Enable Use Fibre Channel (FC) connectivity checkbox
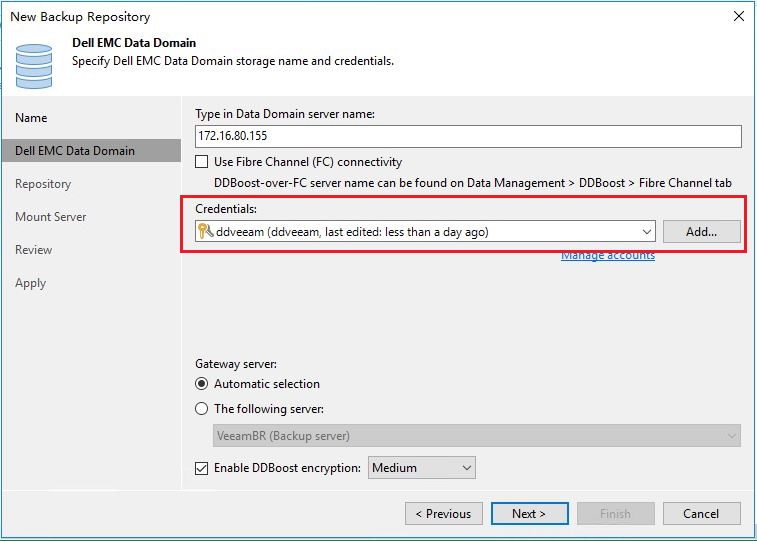This screenshot has width=757, height=541. [201, 162]
